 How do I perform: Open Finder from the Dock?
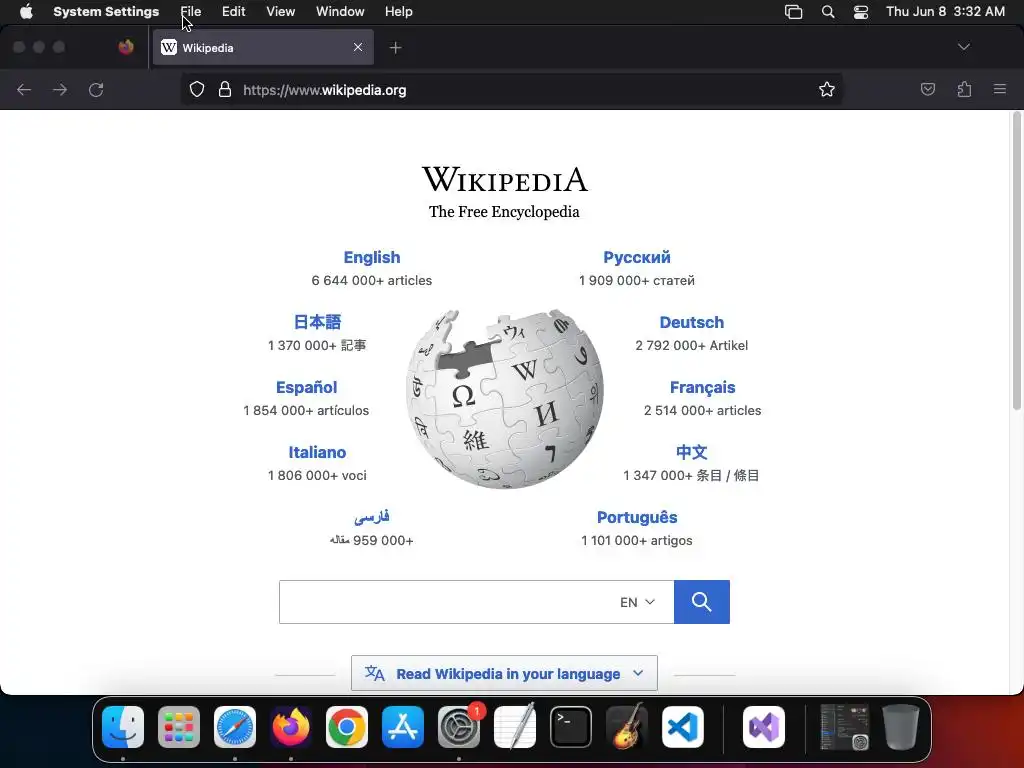[x=123, y=727]
